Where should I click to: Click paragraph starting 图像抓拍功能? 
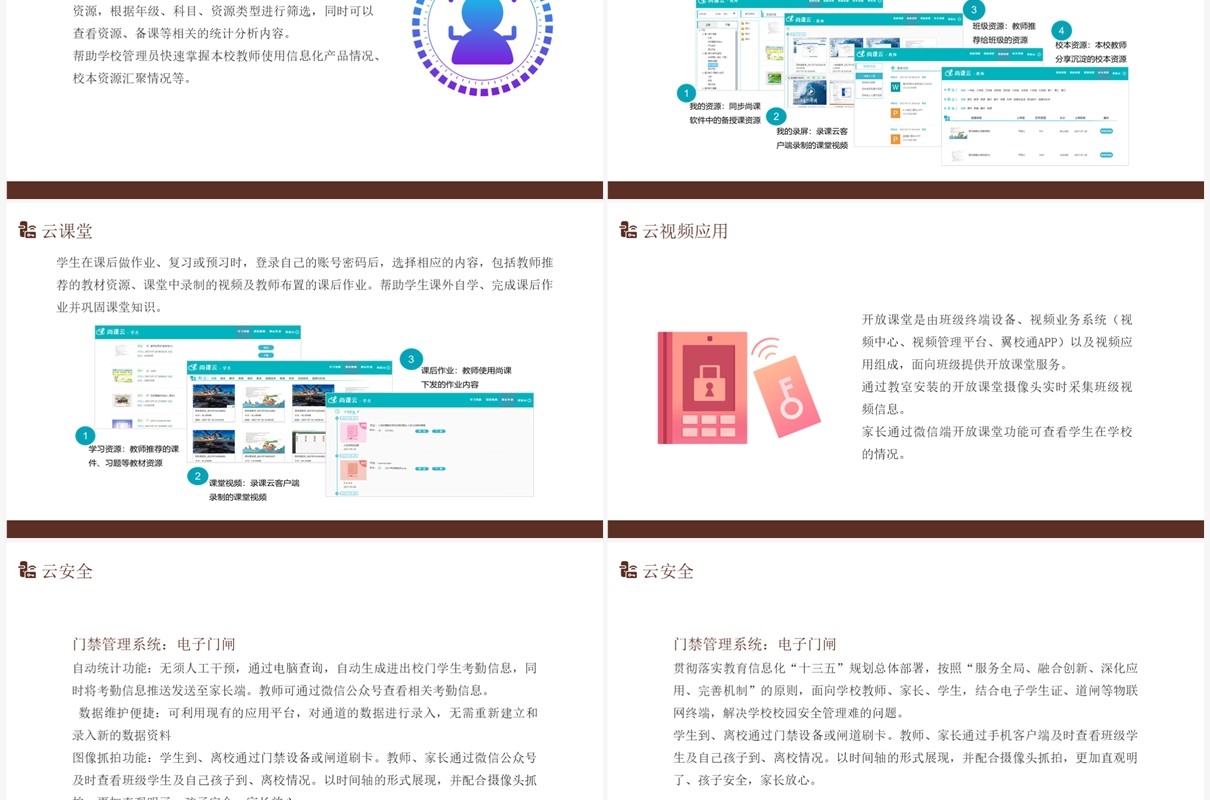coord(305,776)
